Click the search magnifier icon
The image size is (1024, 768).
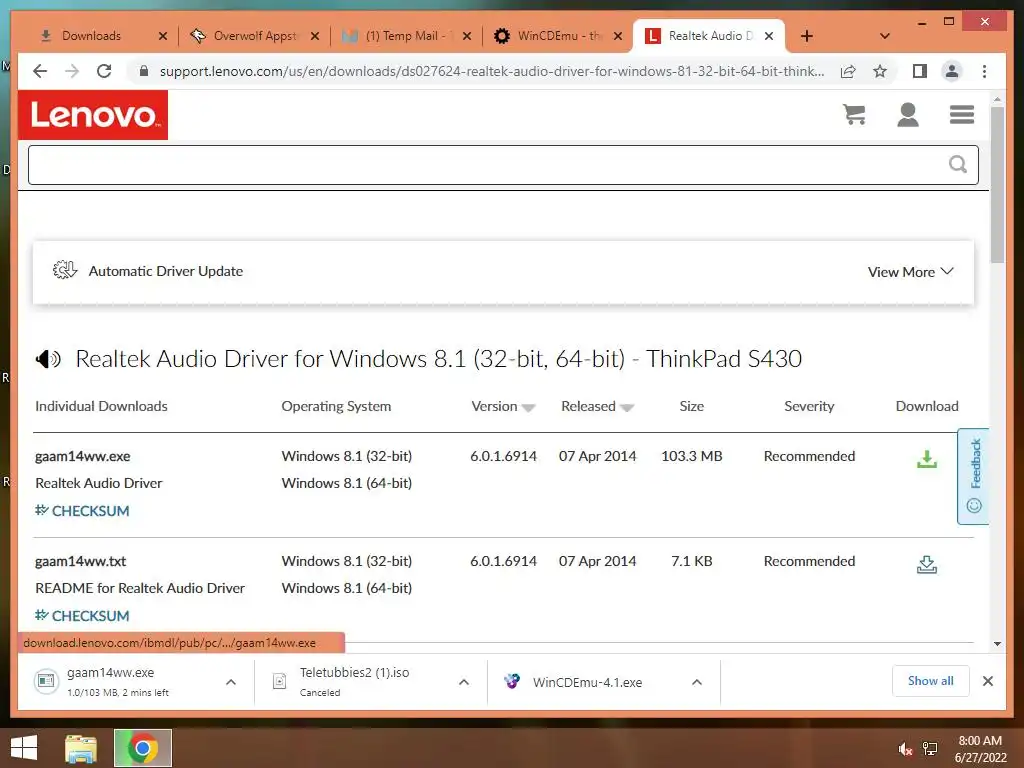[957, 164]
